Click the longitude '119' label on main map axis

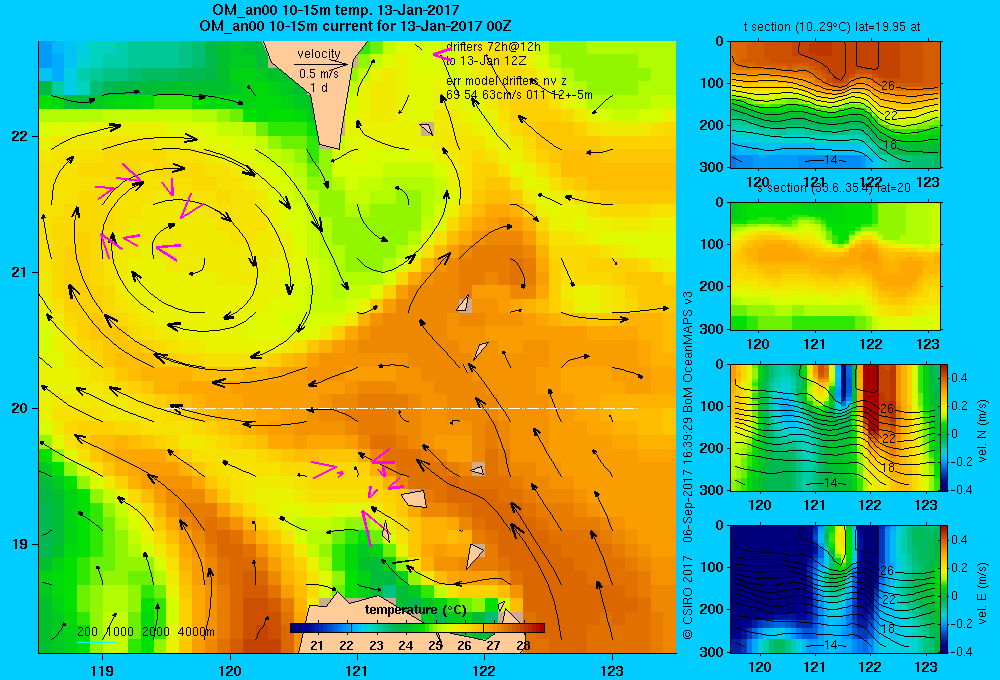coord(102,670)
